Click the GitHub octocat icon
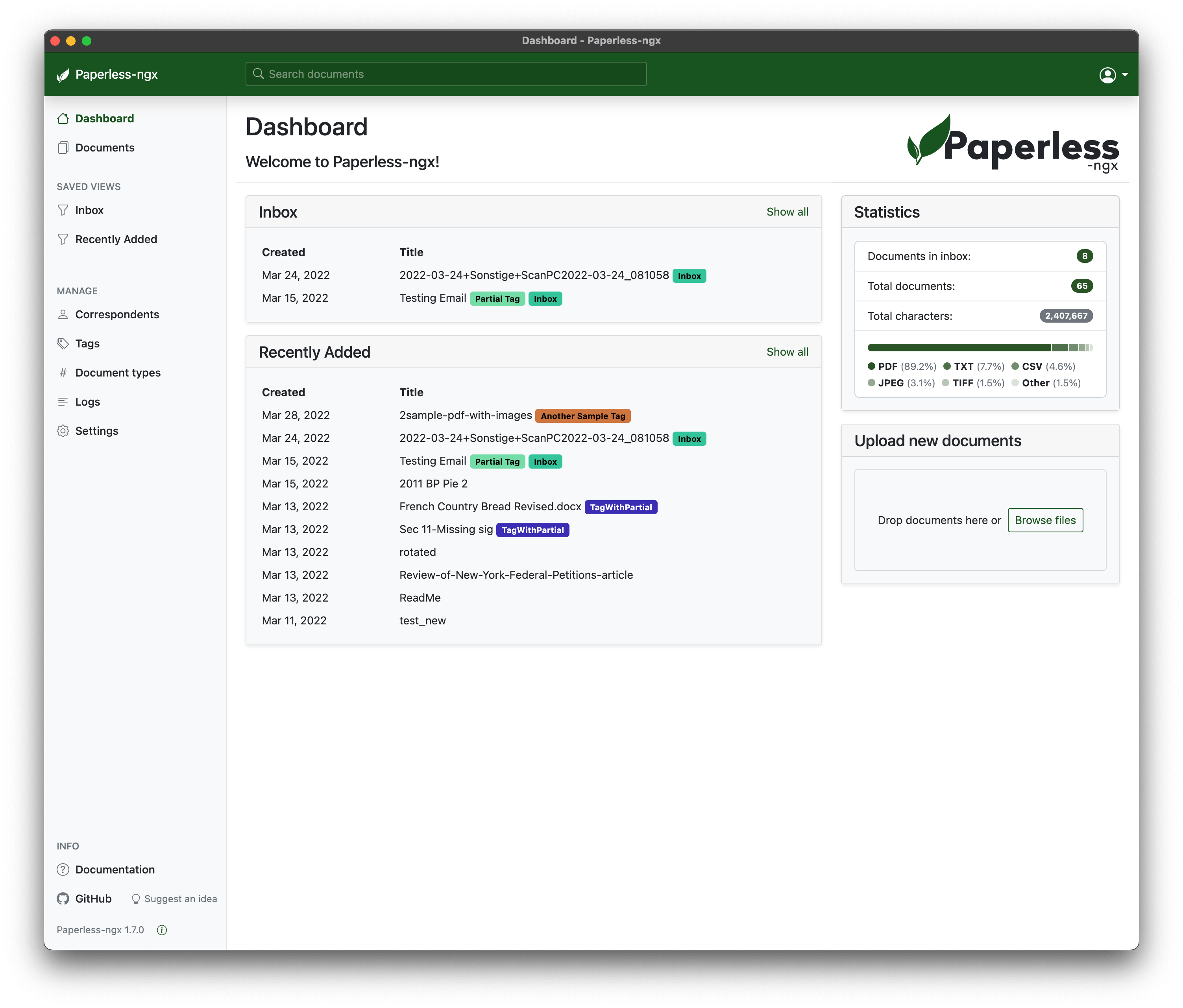The height and width of the screenshot is (1008, 1183). (63, 898)
